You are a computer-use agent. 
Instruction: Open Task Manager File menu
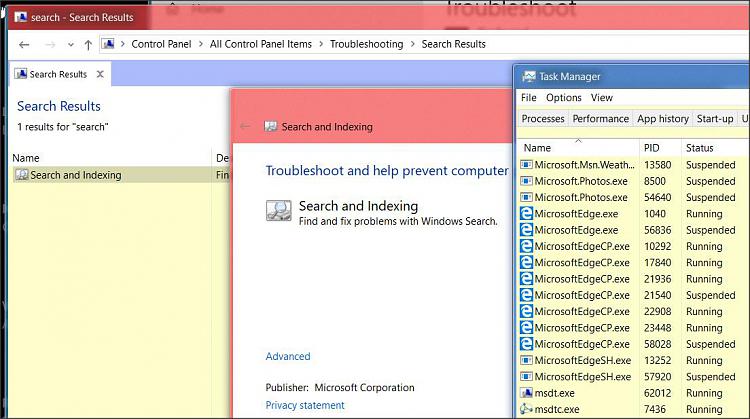pos(529,98)
